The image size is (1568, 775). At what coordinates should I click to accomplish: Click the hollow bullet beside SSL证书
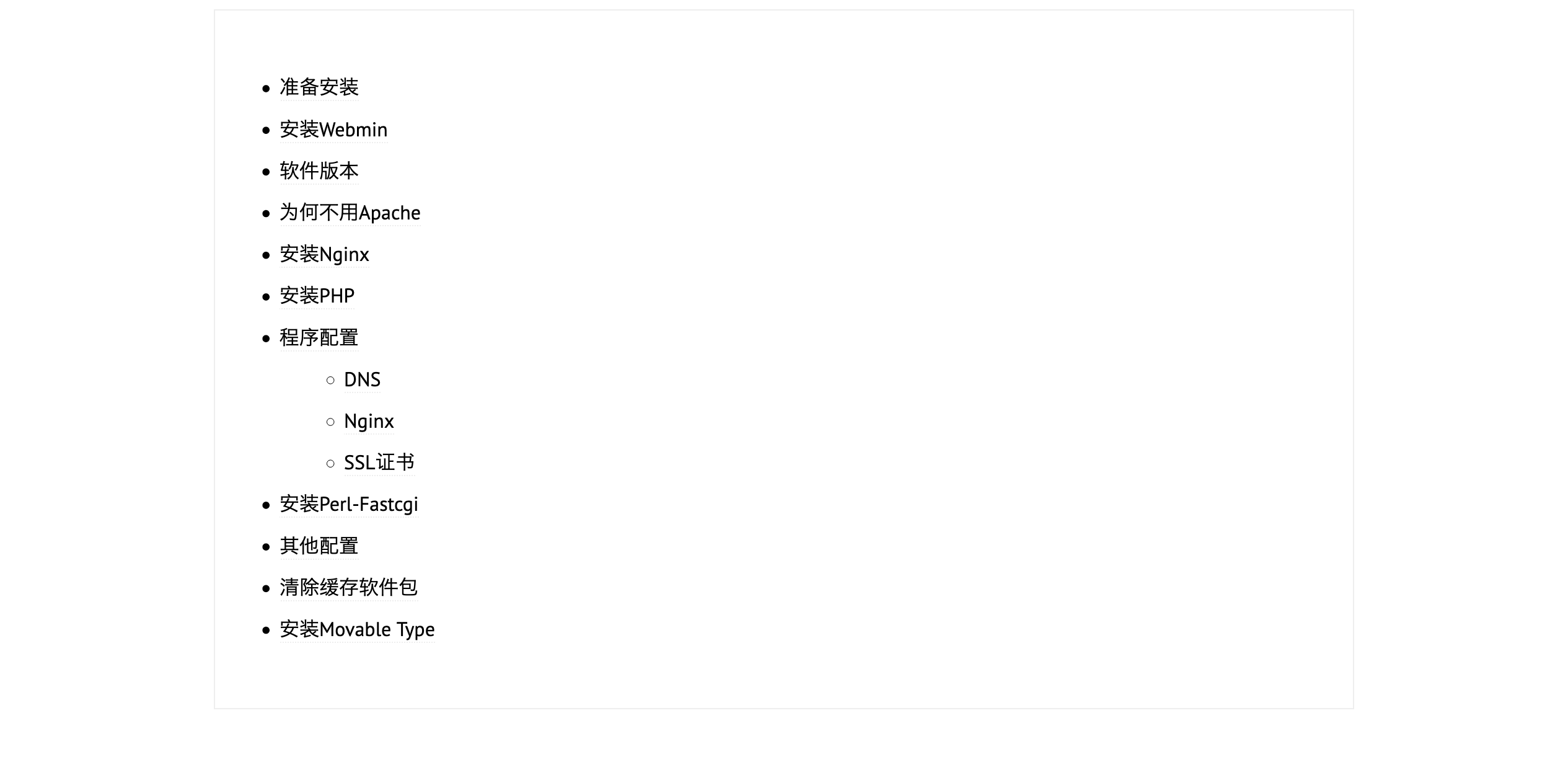coord(330,463)
